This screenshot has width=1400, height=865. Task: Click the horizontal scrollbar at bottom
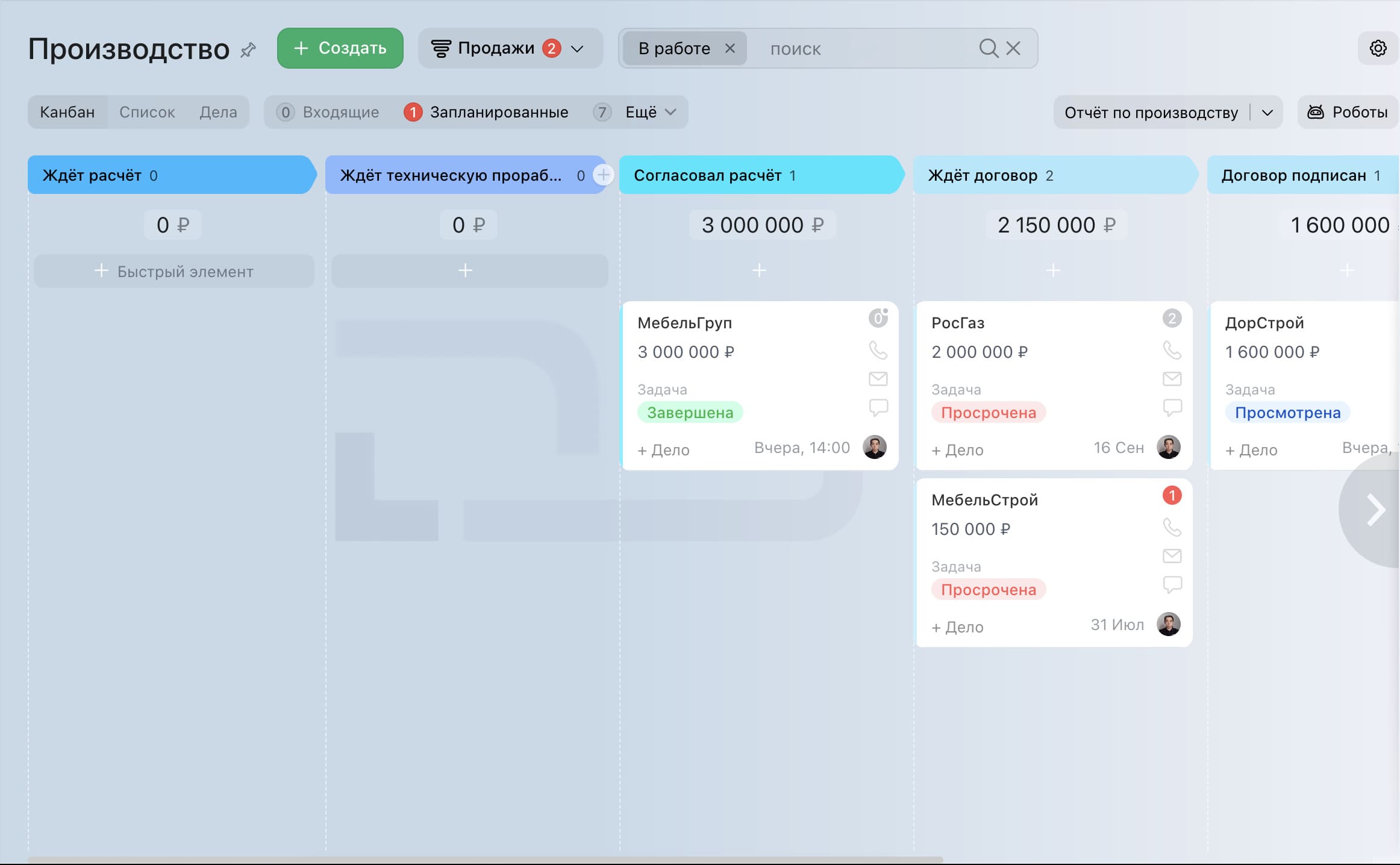tap(486, 860)
